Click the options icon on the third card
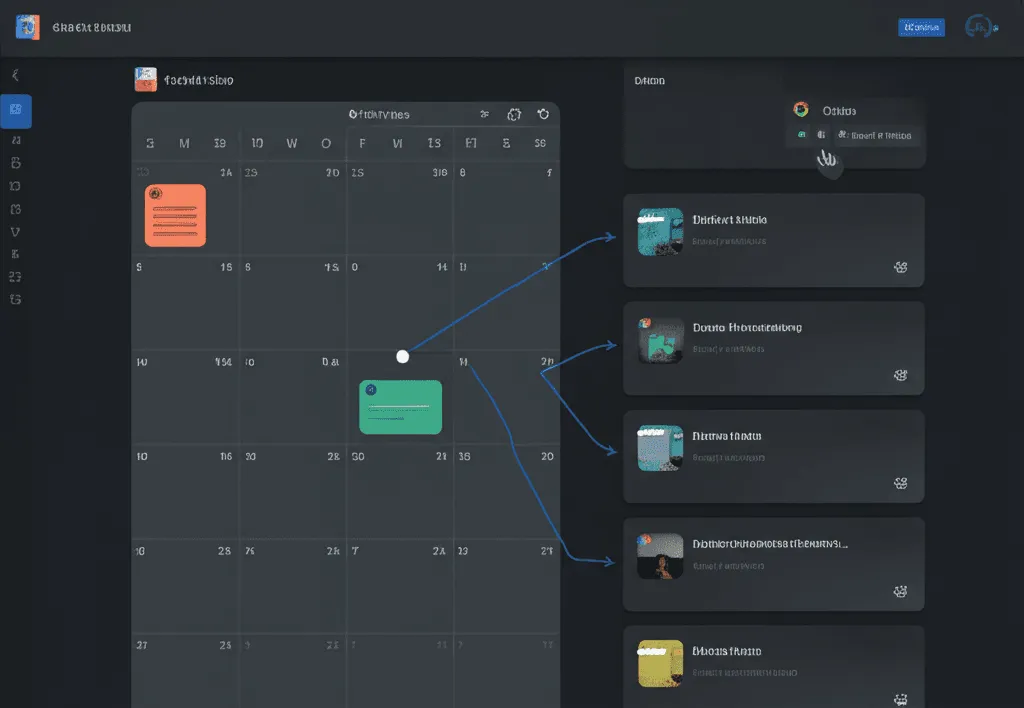Viewport: 1024px width, 708px height. pyautogui.click(x=900, y=483)
